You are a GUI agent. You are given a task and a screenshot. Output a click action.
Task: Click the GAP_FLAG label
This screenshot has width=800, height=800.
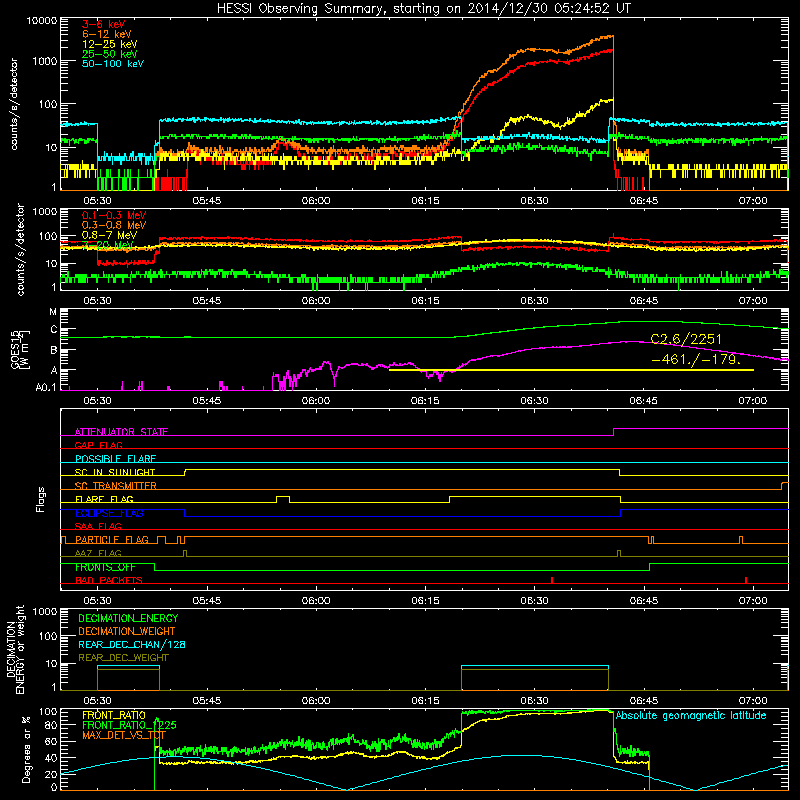point(98,445)
